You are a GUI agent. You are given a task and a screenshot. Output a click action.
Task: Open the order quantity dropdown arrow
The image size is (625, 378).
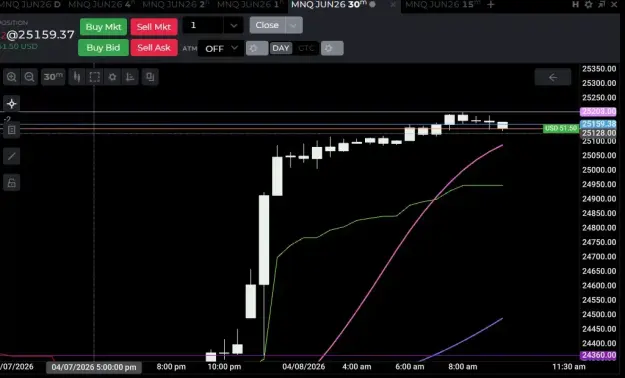click(x=234, y=26)
